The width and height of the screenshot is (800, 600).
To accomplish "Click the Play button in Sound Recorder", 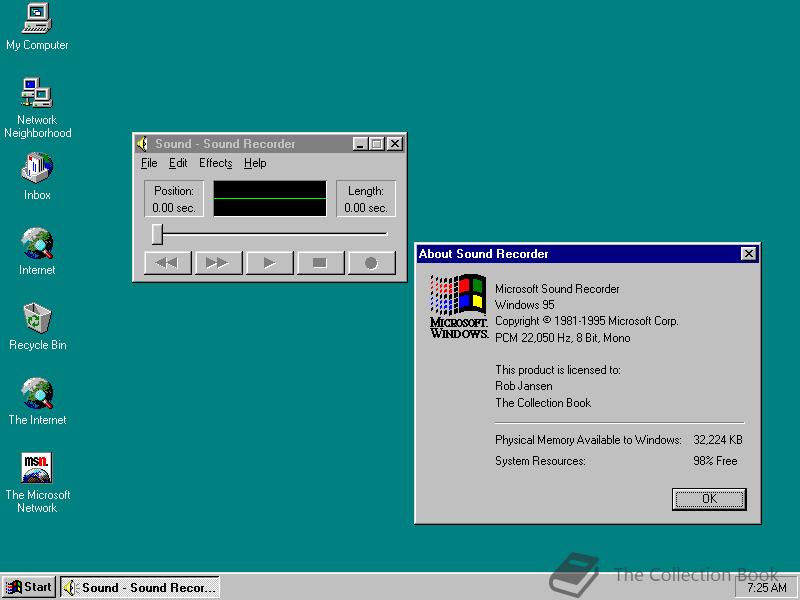I will pos(269,263).
